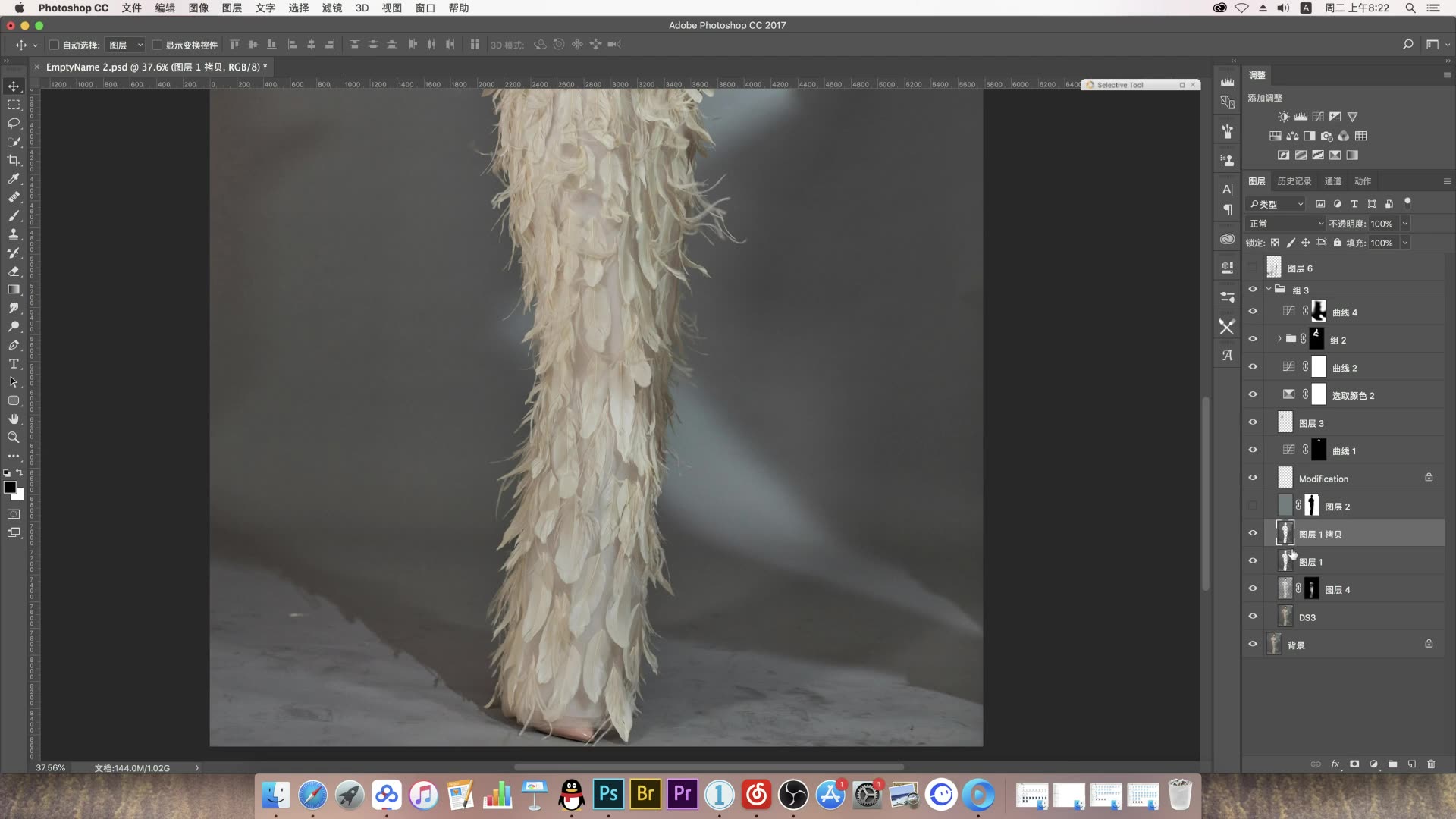The image size is (1456, 819).
Task: Select the Eyedropper tool
Action: (x=14, y=179)
